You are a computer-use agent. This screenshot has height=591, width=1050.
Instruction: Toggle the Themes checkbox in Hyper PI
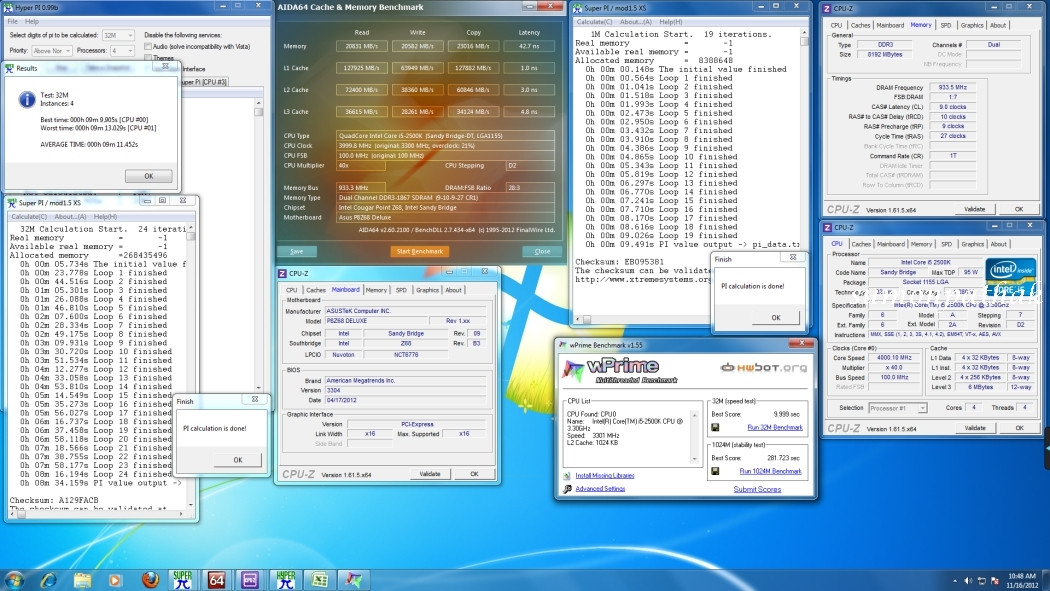coord(148,58)
